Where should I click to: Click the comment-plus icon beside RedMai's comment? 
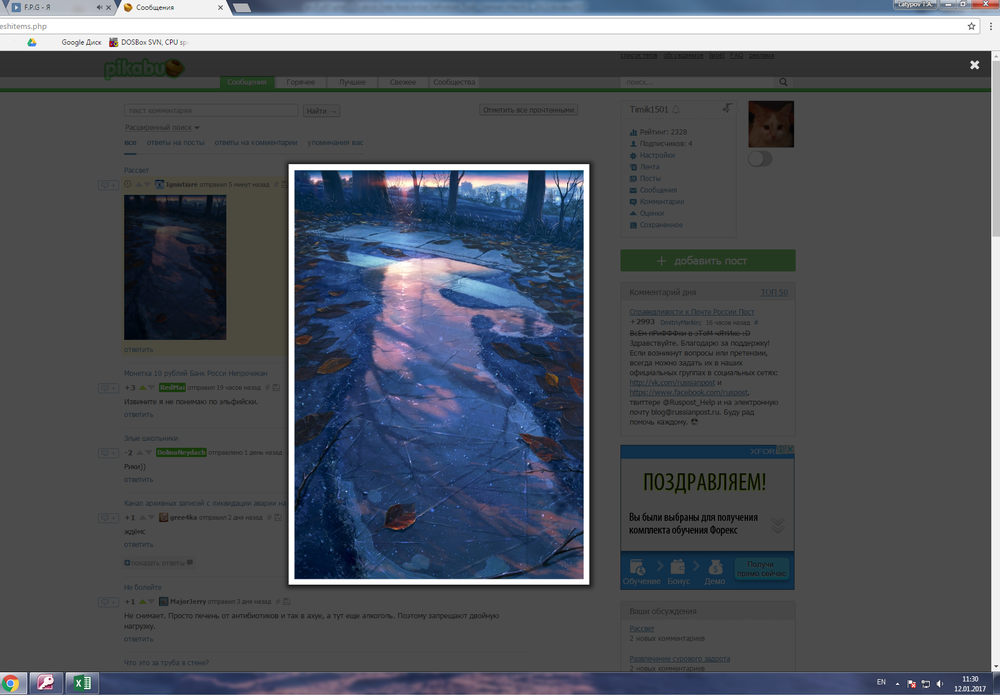(x=108, y=388)
